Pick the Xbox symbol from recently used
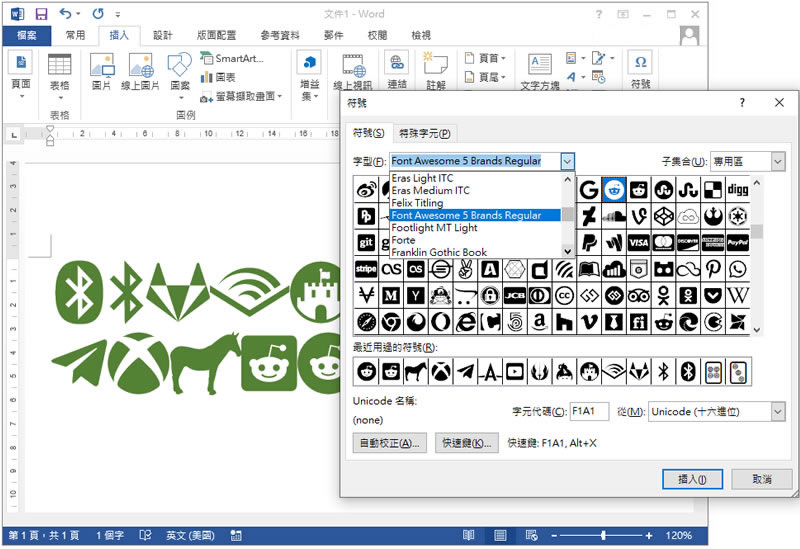This screenshot has height=549, width=800. pos(441,371)
